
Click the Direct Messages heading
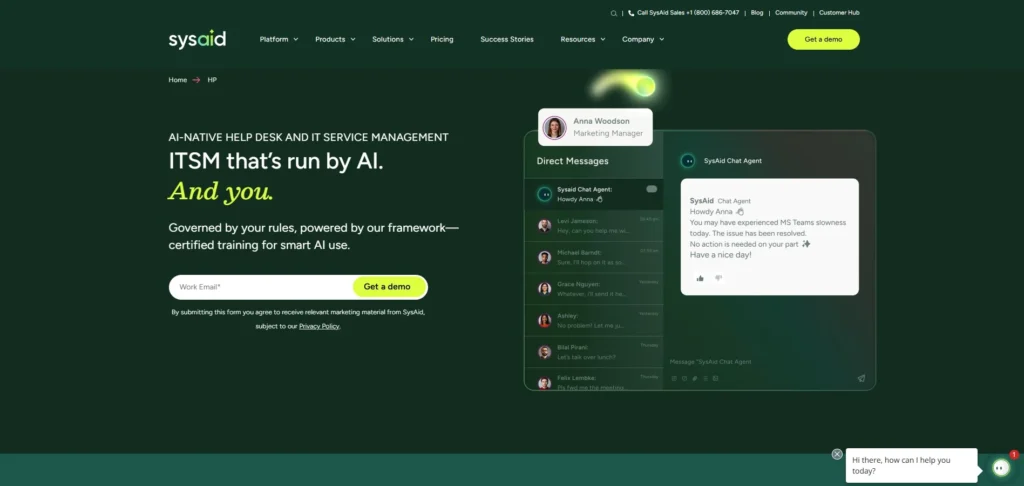(573, 161)
